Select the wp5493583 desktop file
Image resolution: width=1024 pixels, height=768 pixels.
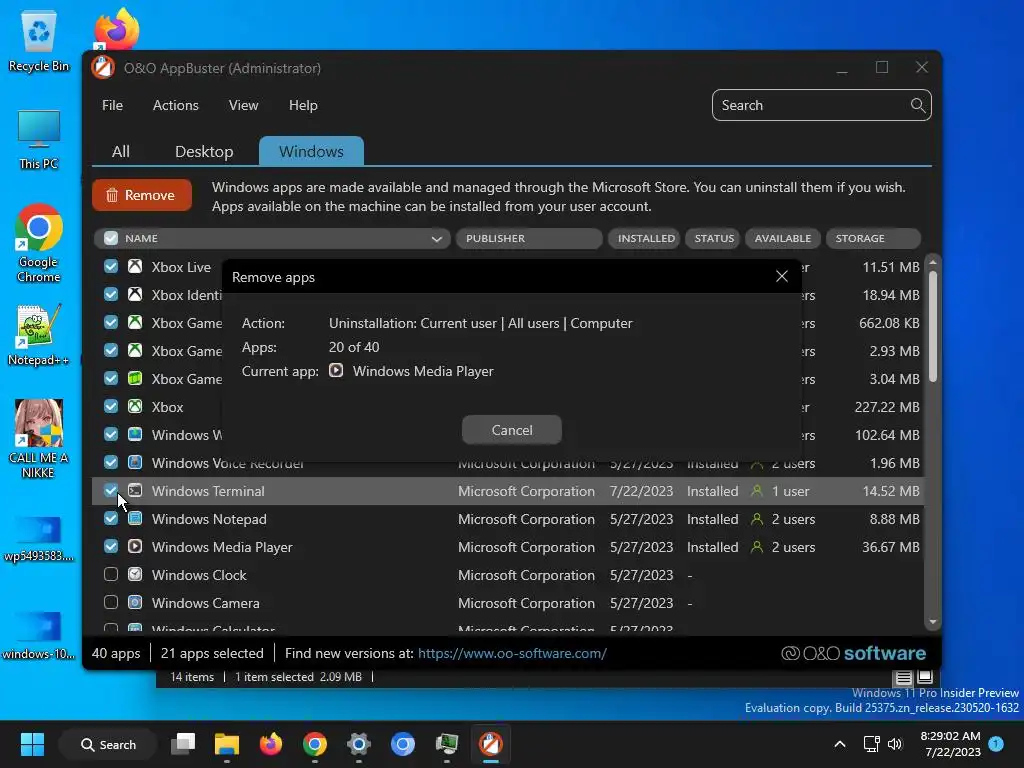39,539
